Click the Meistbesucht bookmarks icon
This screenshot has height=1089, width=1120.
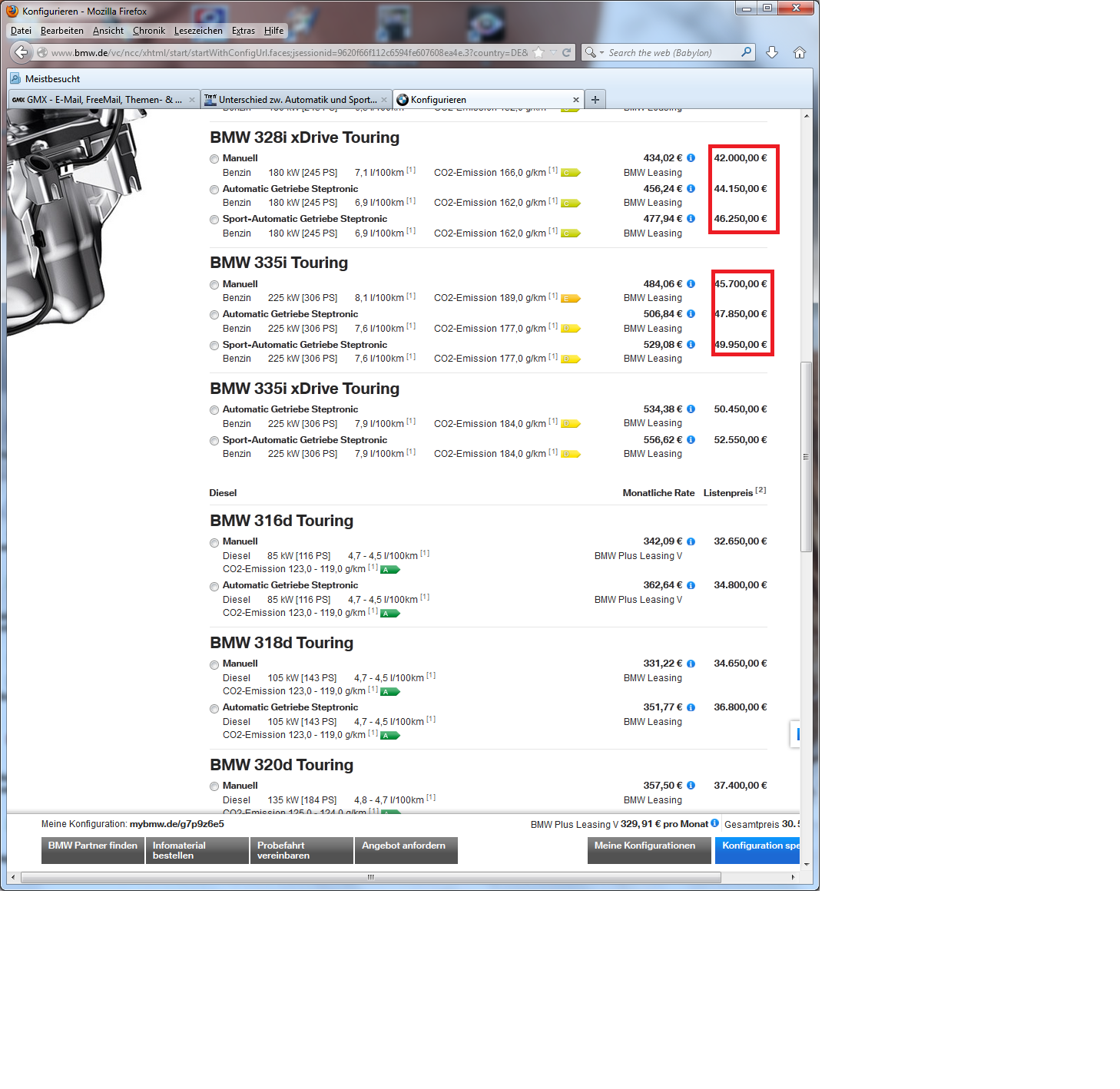click(15, 79)
